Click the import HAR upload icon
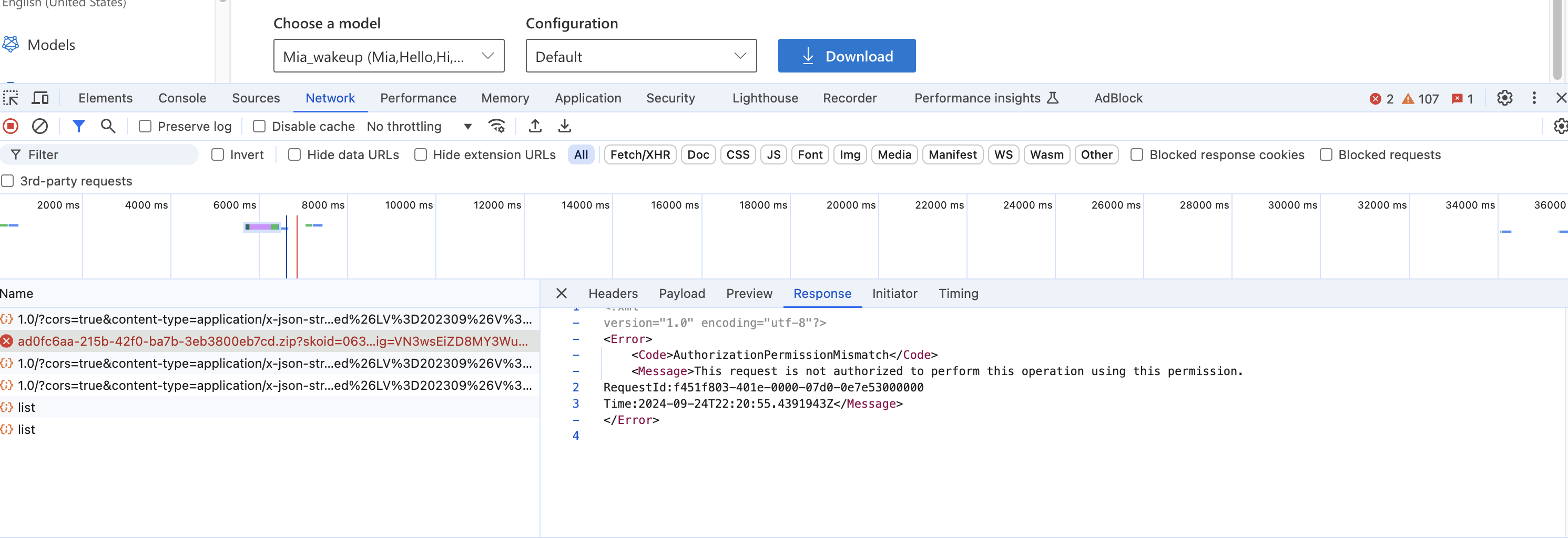Image resolution: width=1568 pixels, height=538 pixels. pos(535,126)
